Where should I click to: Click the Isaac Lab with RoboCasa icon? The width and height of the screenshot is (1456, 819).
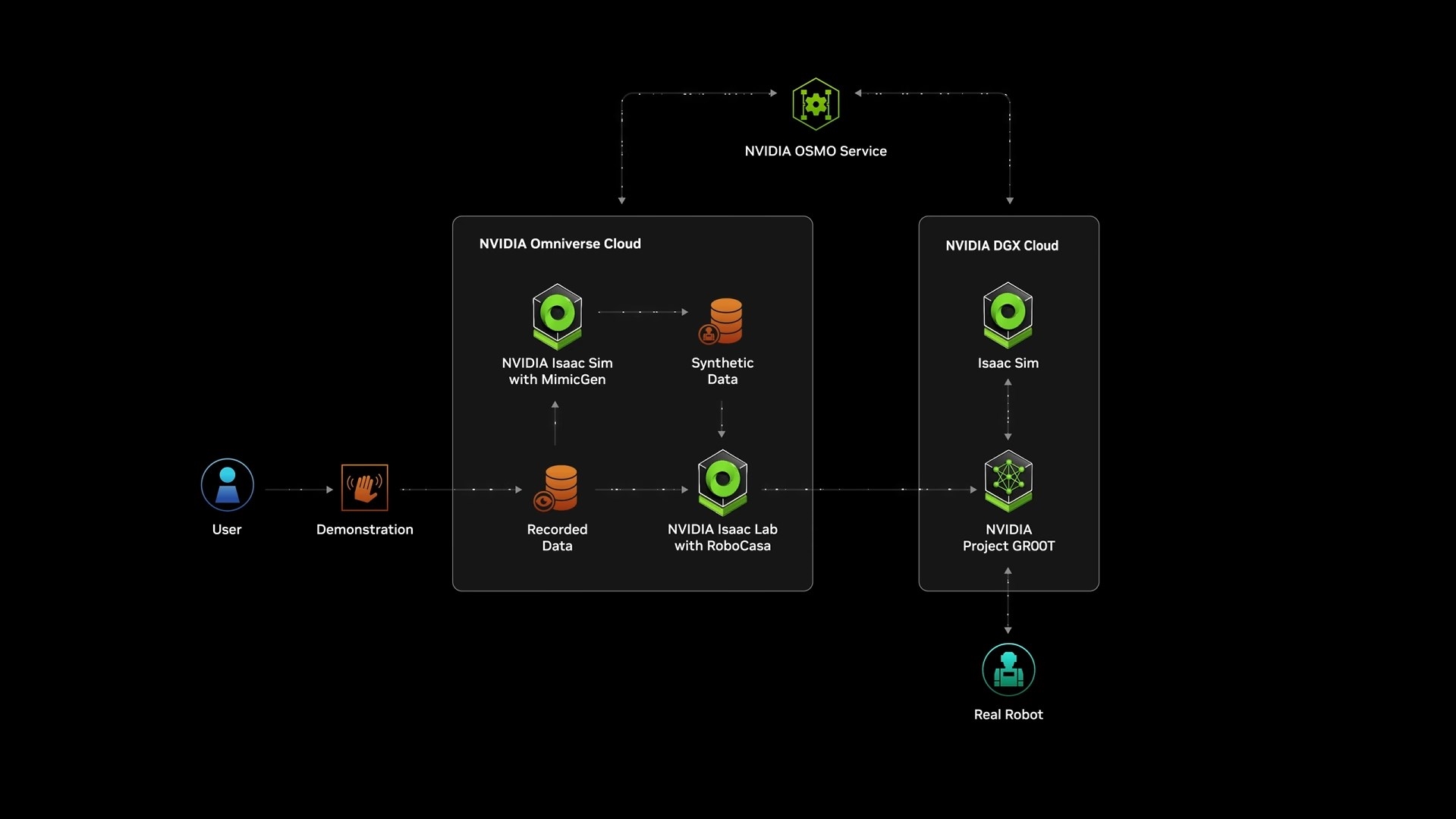tap(722, 482)
